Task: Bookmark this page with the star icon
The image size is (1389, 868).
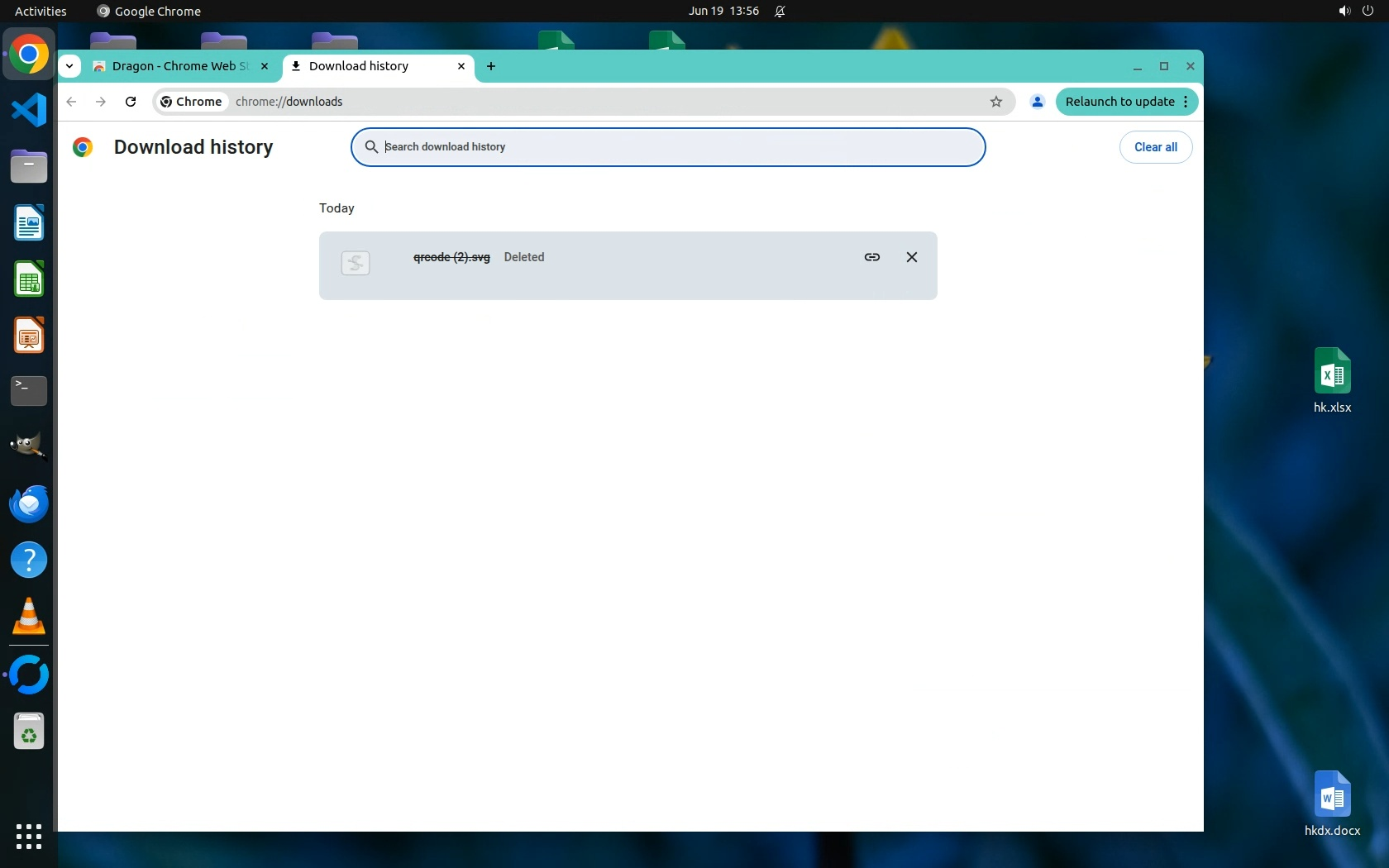Action: [x=995, y=102]
